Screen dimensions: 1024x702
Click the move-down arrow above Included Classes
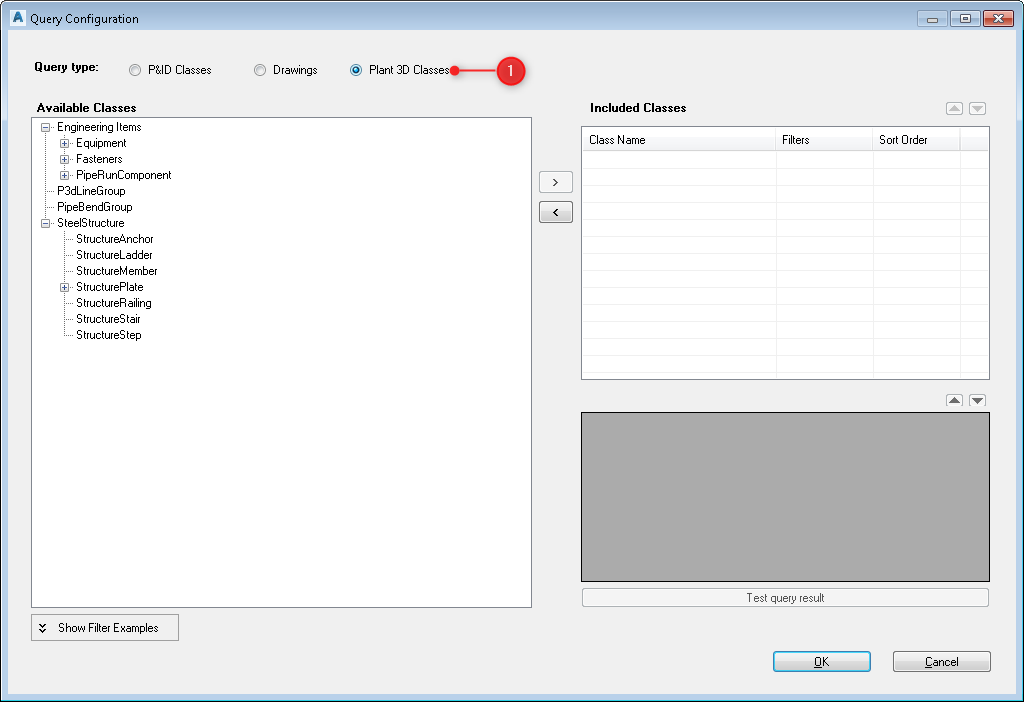click(x=977, y=108)
